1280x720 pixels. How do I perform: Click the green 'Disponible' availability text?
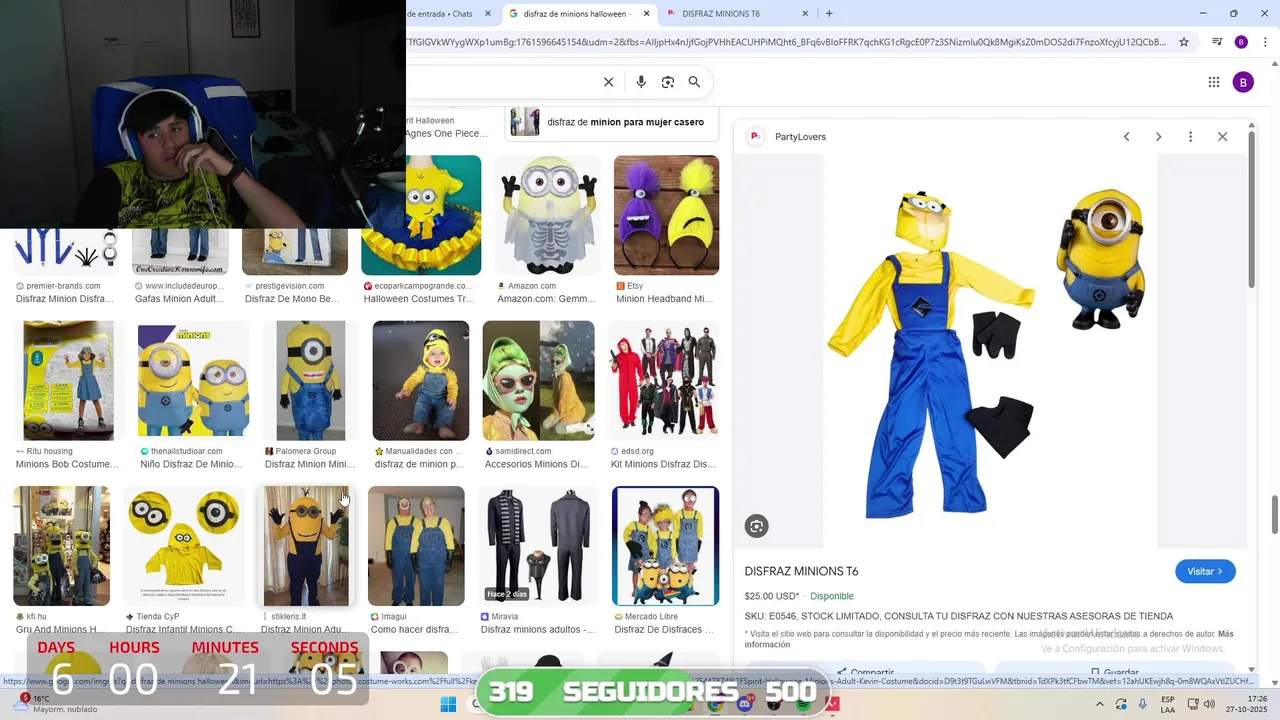832,596
